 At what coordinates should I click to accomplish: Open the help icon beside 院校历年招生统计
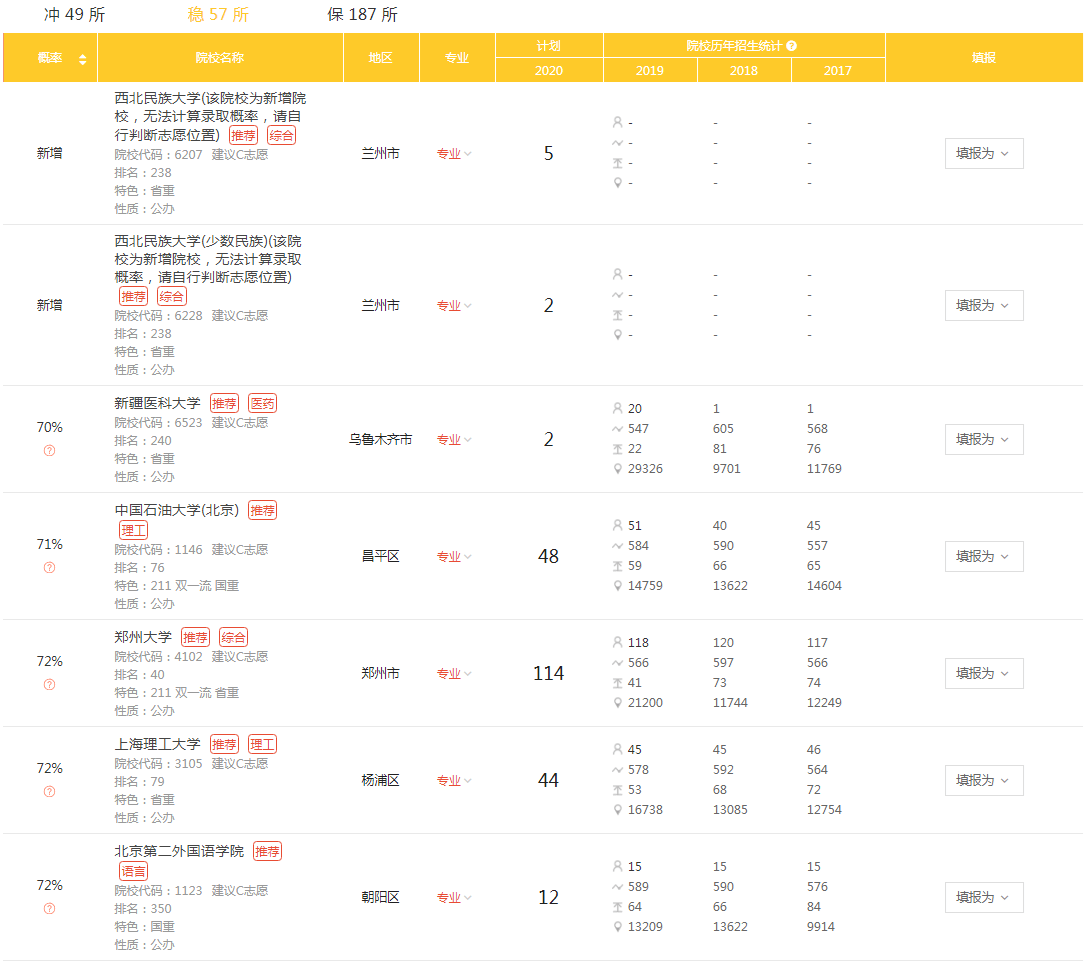[792, 46]
